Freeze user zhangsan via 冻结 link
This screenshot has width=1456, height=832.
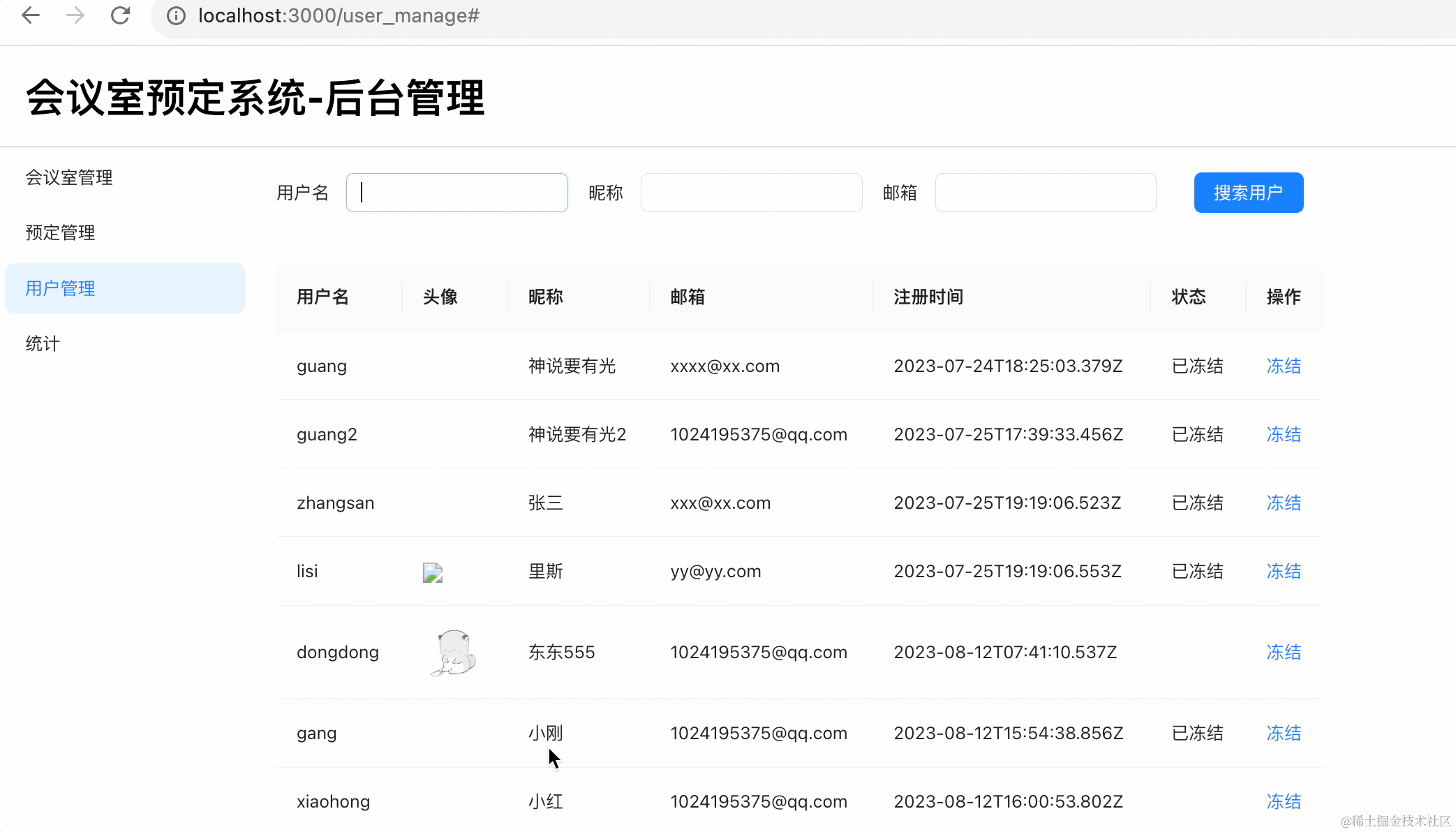pos(1284,503)
